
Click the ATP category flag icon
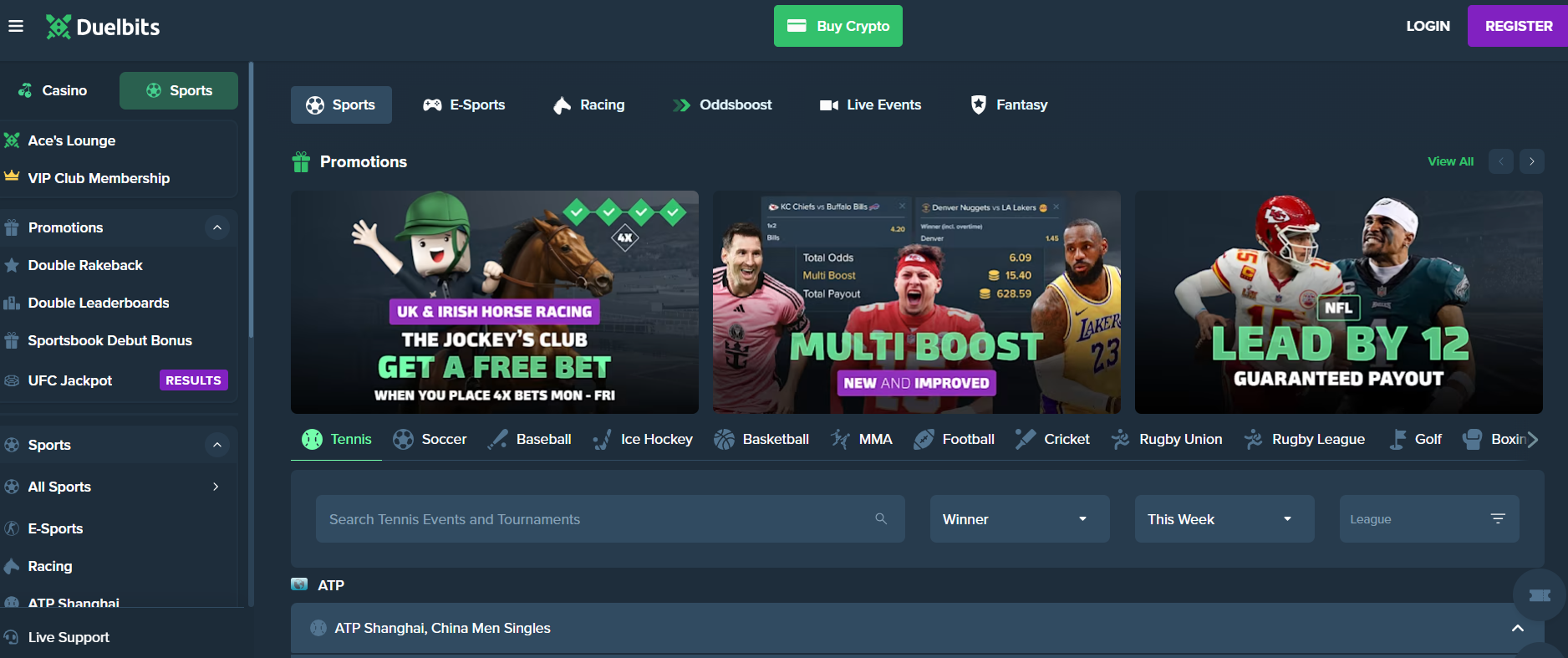click(299, 584)
